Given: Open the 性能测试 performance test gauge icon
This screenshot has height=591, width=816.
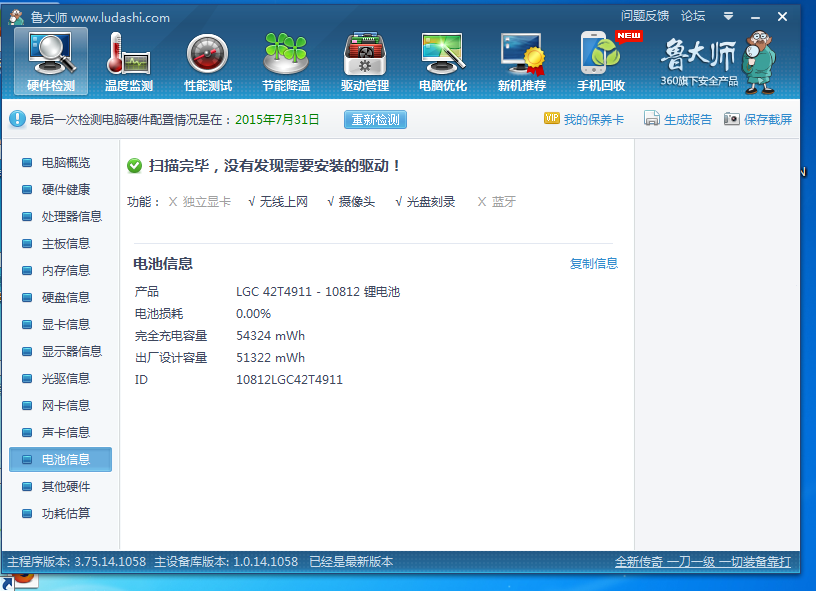Looking at the screenshot, I should (208, 61).
